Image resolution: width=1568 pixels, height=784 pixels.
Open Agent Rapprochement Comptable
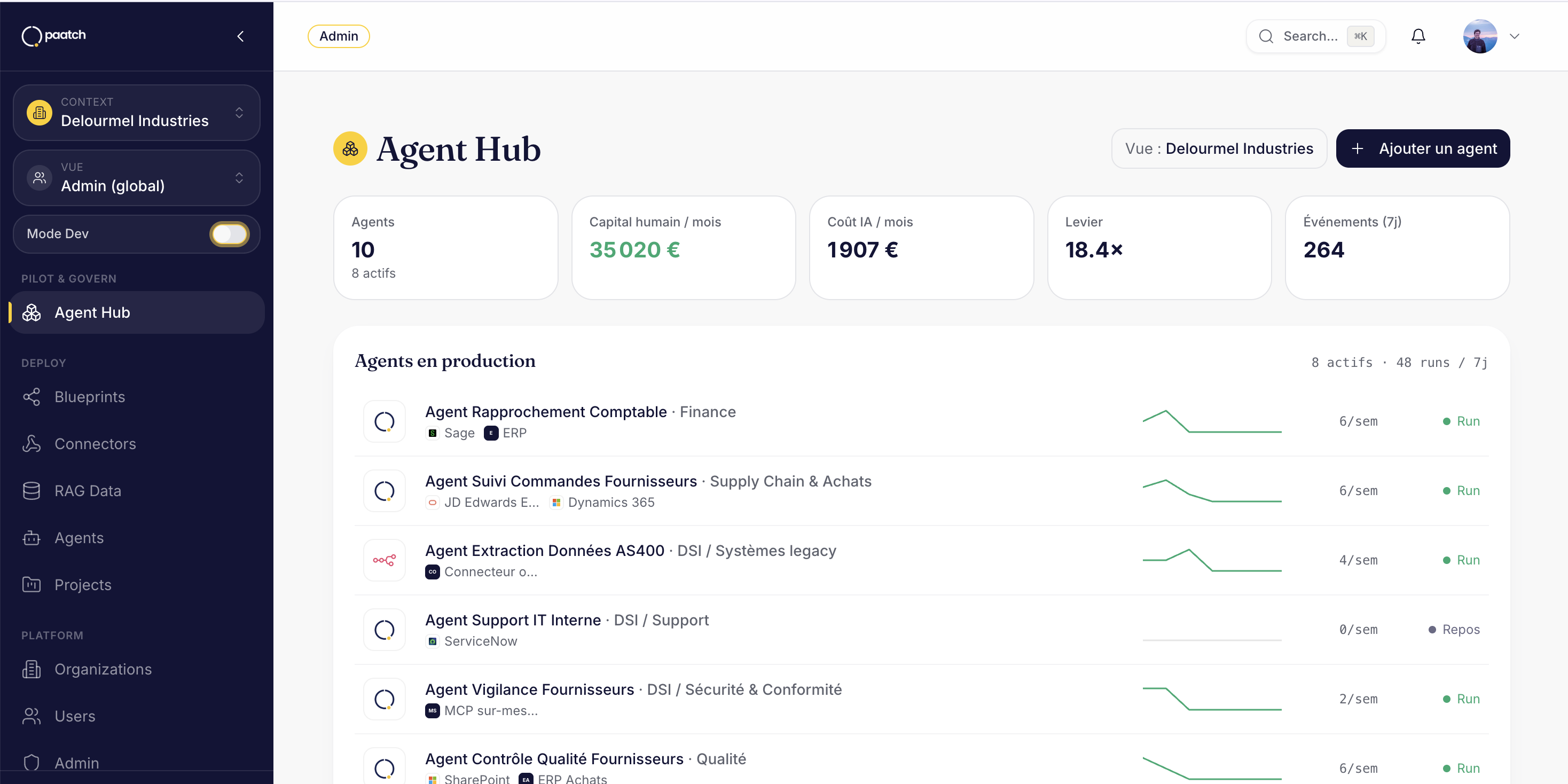tap(921, 421)
